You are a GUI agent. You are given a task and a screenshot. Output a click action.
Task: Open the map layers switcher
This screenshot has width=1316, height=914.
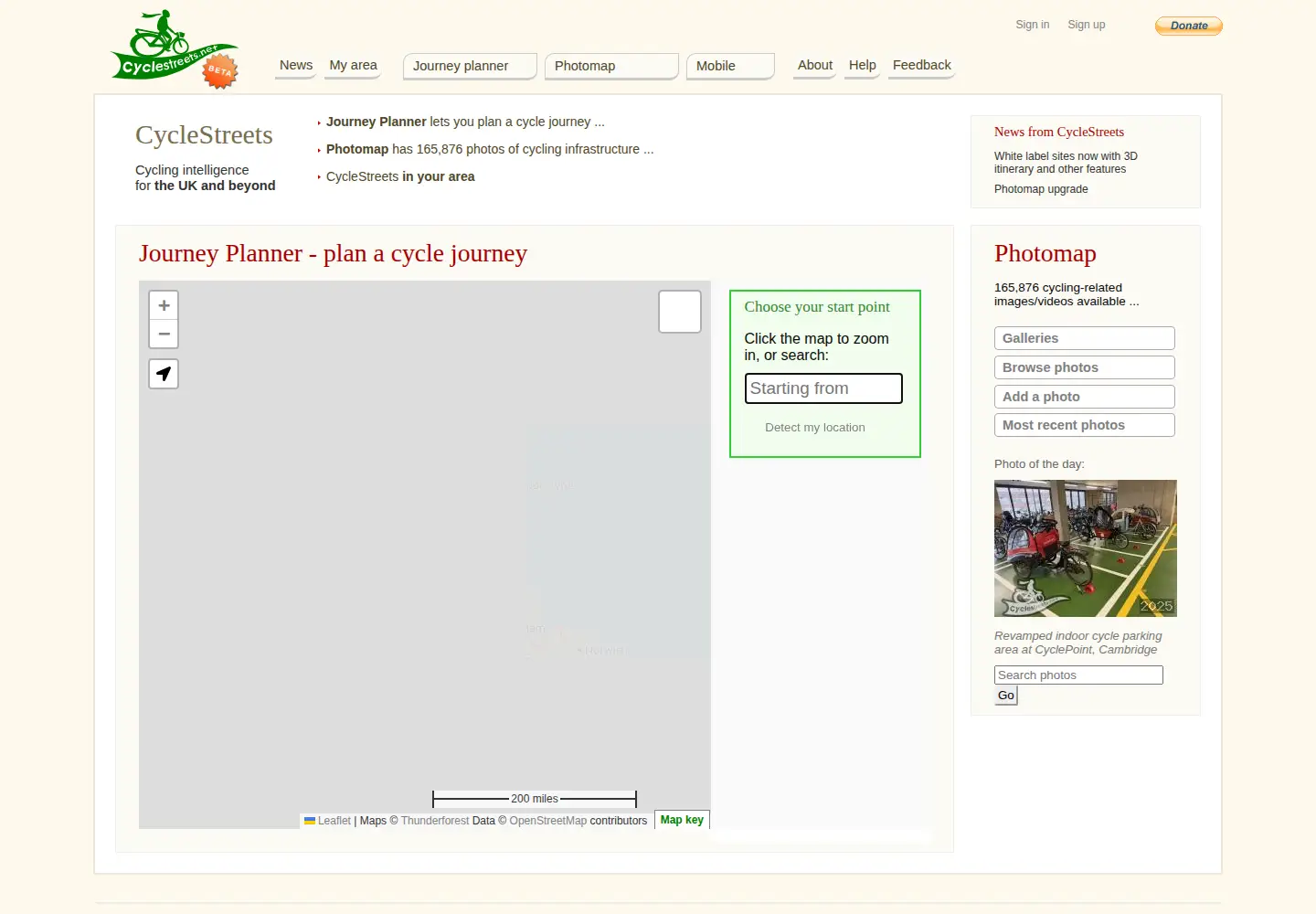[x=680, y=312]
